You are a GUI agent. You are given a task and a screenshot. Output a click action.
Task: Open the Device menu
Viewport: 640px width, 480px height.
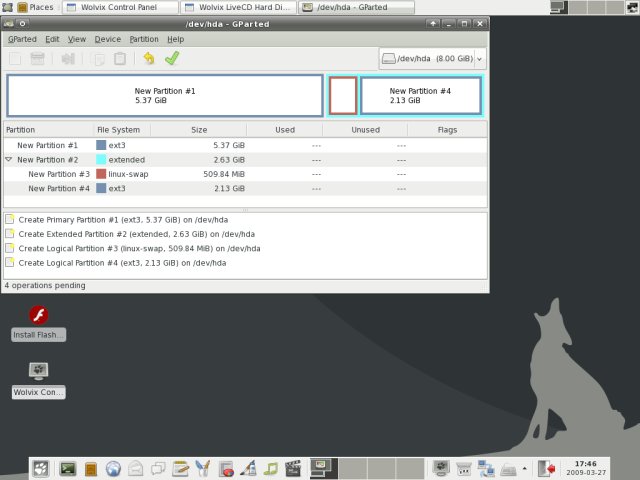click(x=108, y=39)
